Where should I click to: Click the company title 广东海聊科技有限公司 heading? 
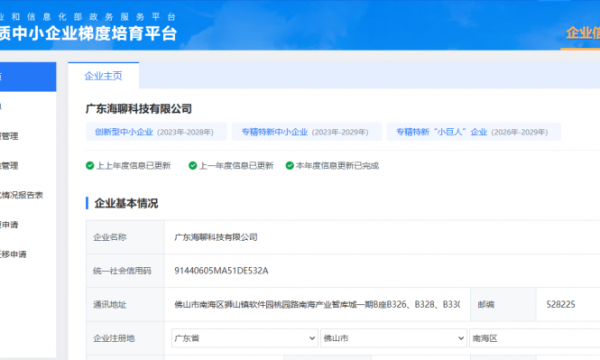(139, 109)
